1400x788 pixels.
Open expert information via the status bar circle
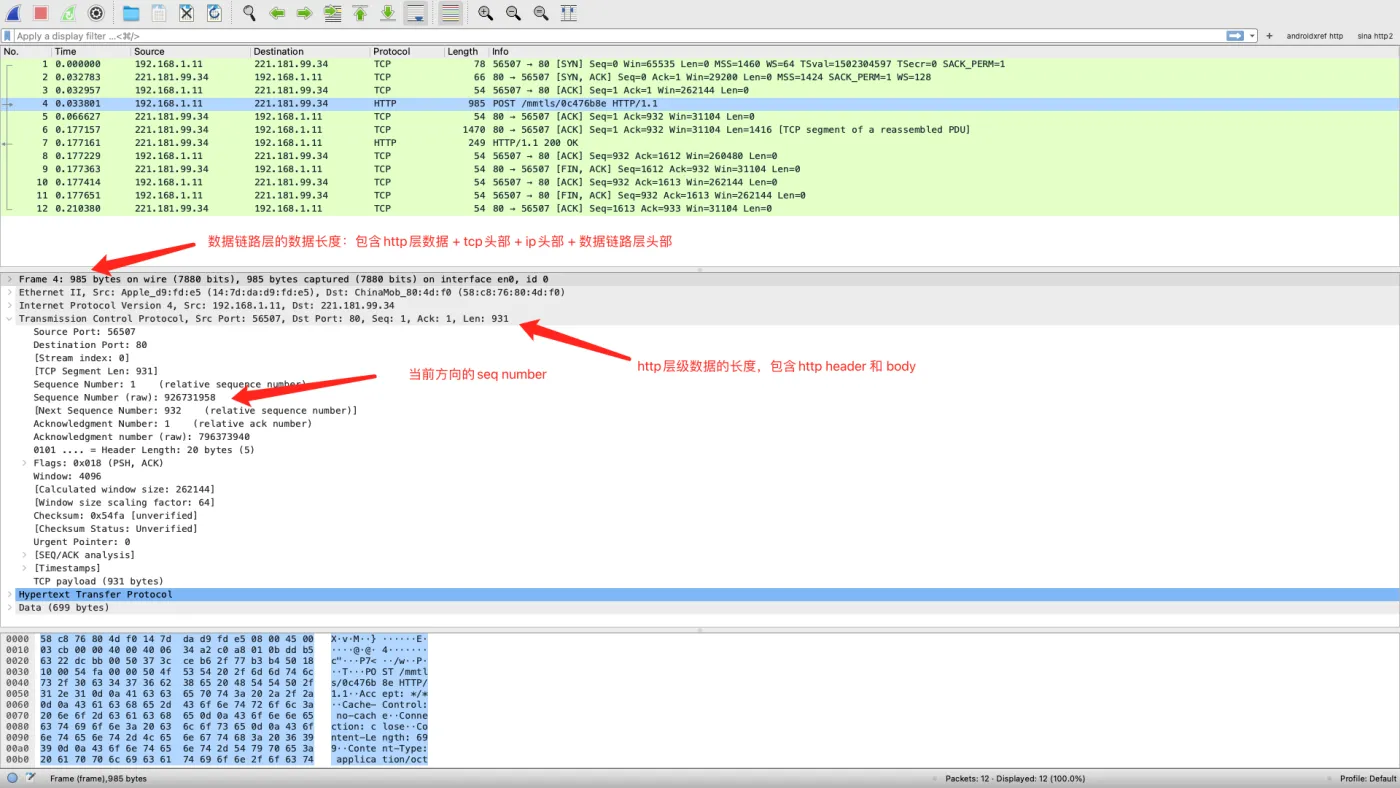[12, 778]
